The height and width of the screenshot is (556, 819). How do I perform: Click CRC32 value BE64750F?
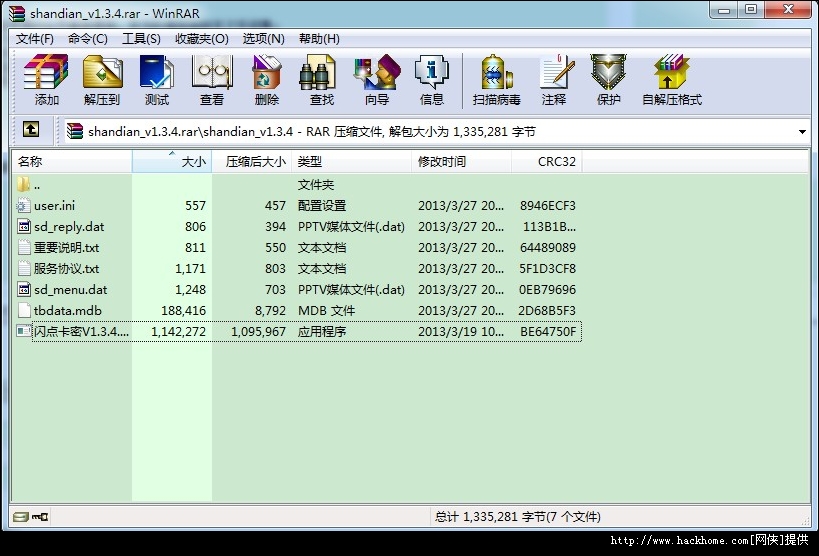tap(548, 331)
